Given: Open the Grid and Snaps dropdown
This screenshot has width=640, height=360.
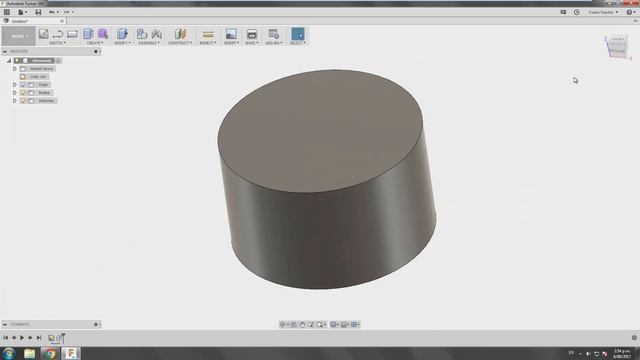Looking at the screenshot, I should (x=345, y=324).
